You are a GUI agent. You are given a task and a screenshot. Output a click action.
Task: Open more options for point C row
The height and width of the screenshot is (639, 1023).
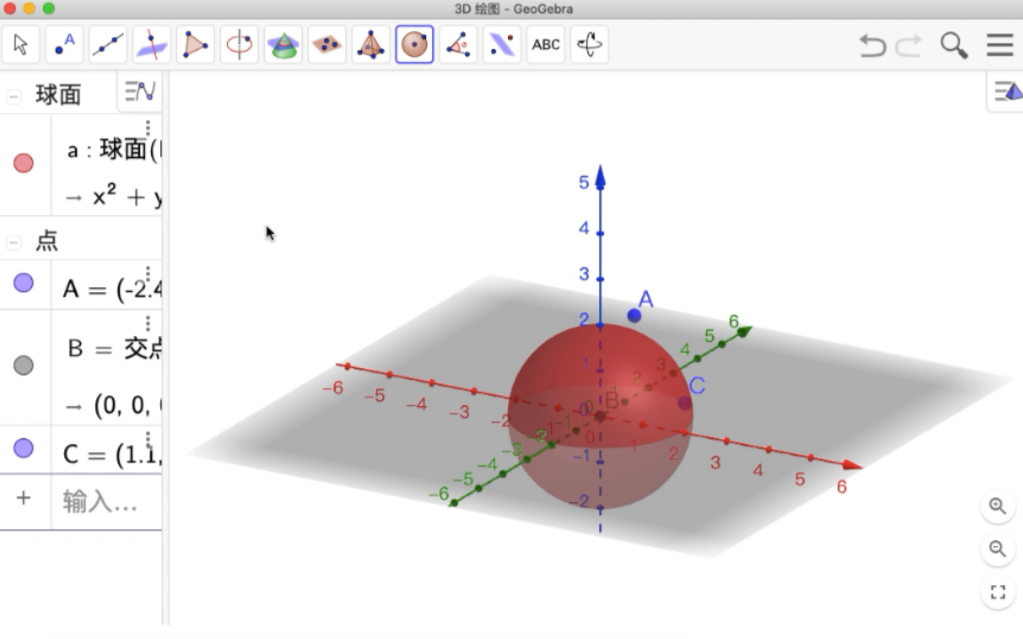[148, 439]
